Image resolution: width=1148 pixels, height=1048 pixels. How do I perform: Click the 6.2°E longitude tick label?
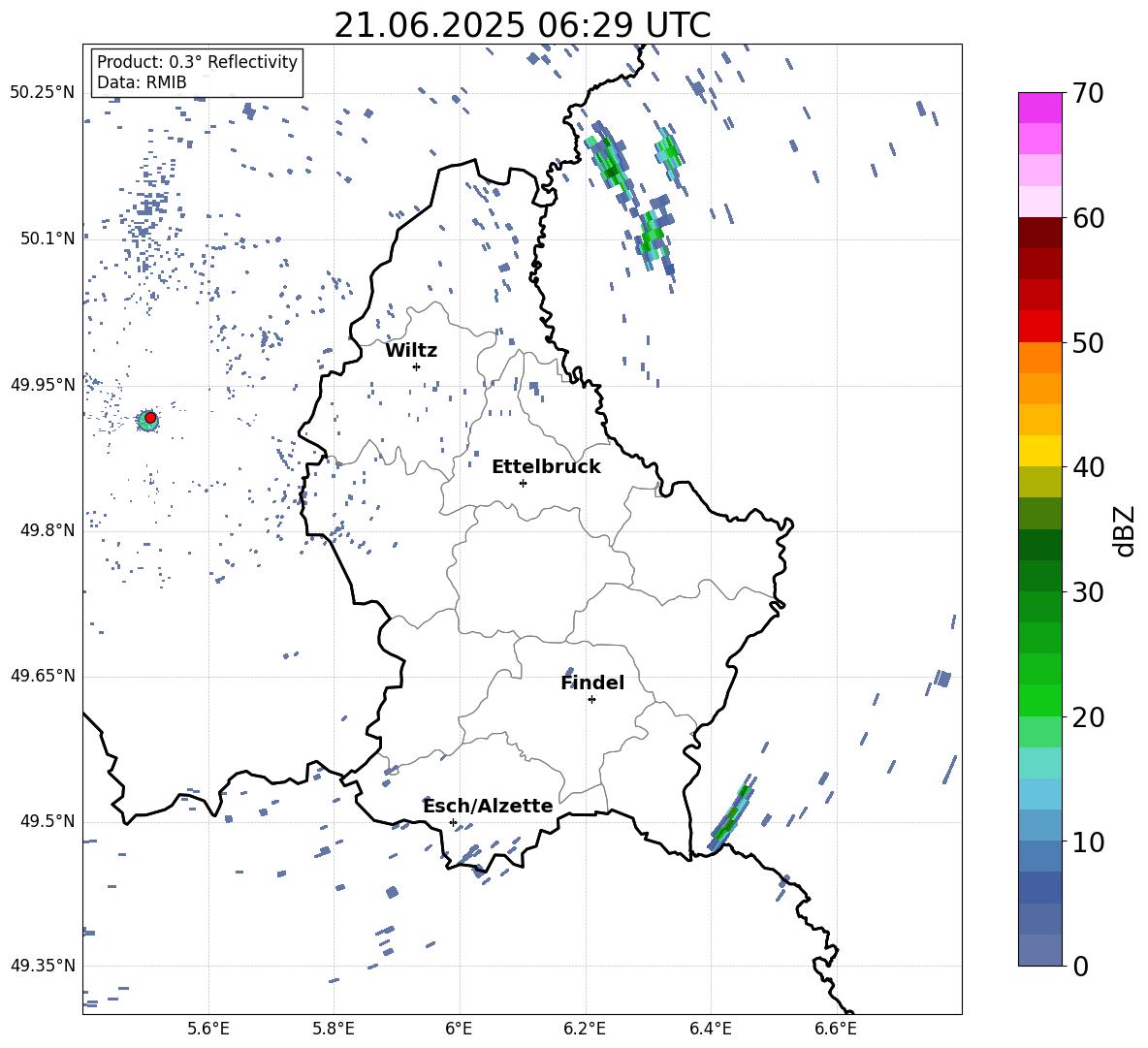coord(585,1029)
